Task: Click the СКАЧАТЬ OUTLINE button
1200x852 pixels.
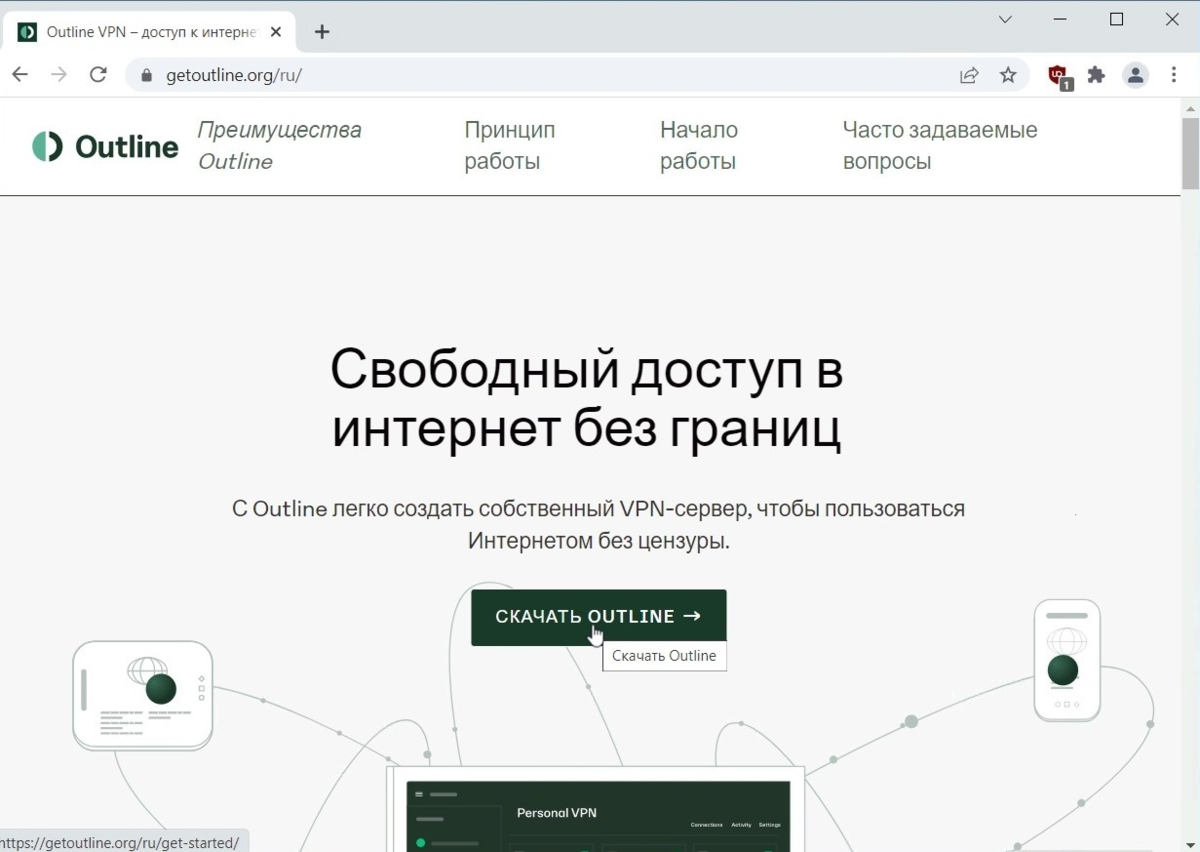Action: pos(598,617)
